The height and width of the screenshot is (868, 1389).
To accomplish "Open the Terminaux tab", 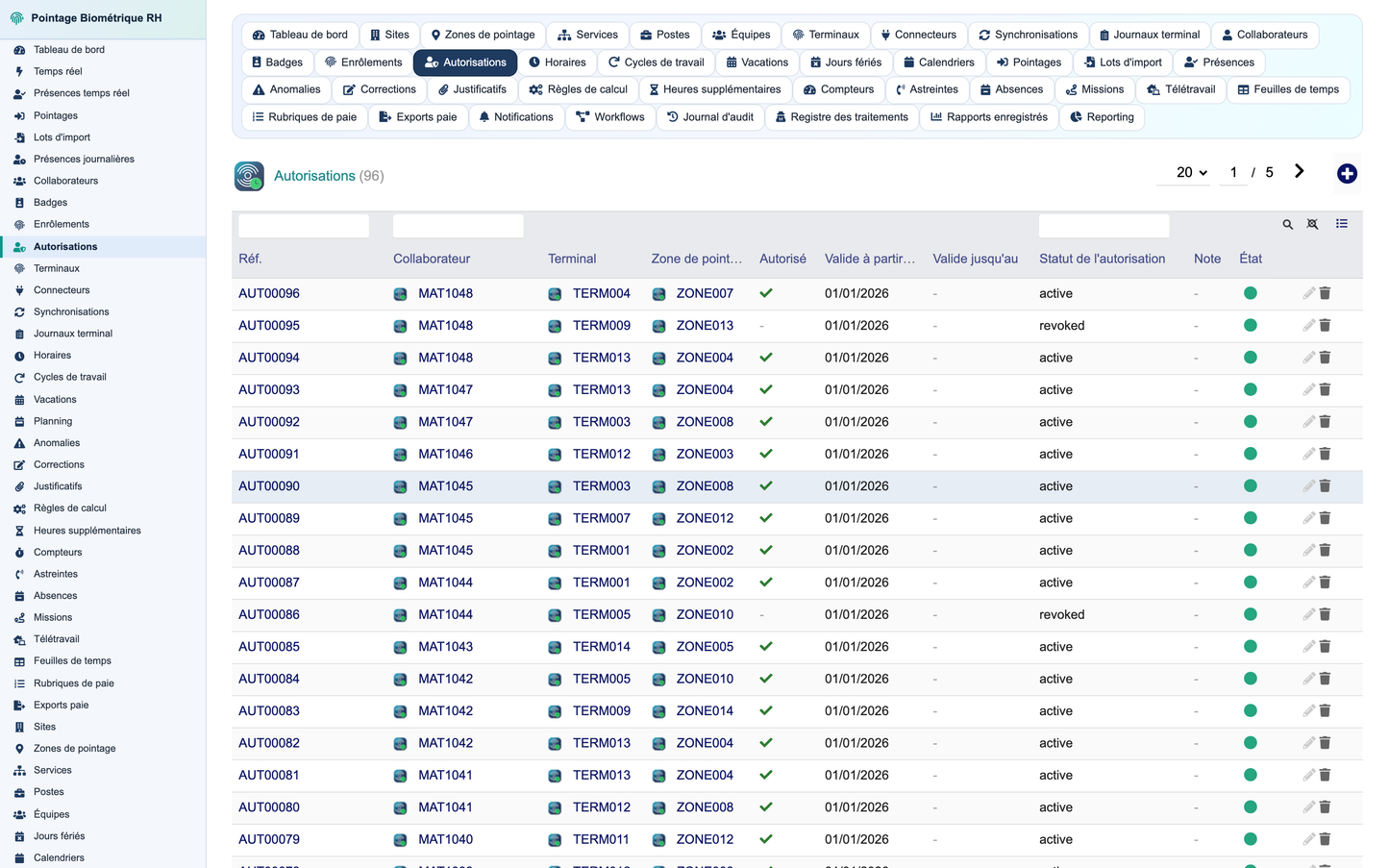I will click(826, 35).
